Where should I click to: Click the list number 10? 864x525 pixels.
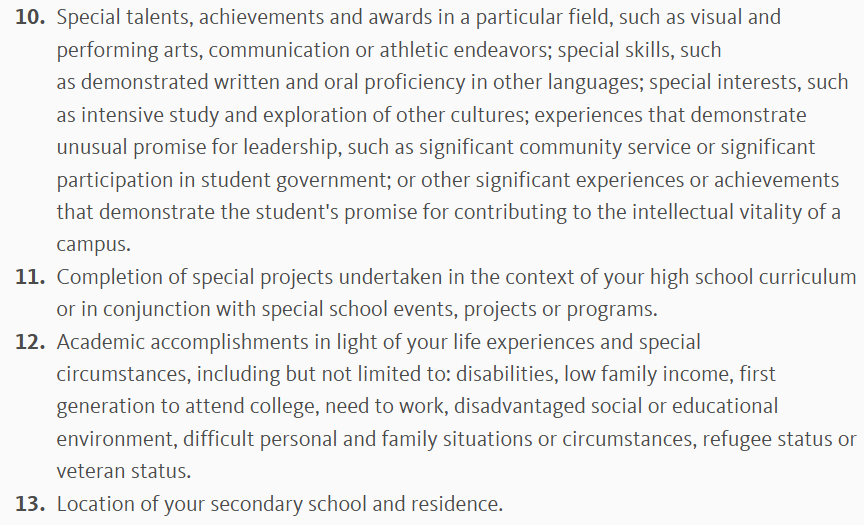pos(31,18)
